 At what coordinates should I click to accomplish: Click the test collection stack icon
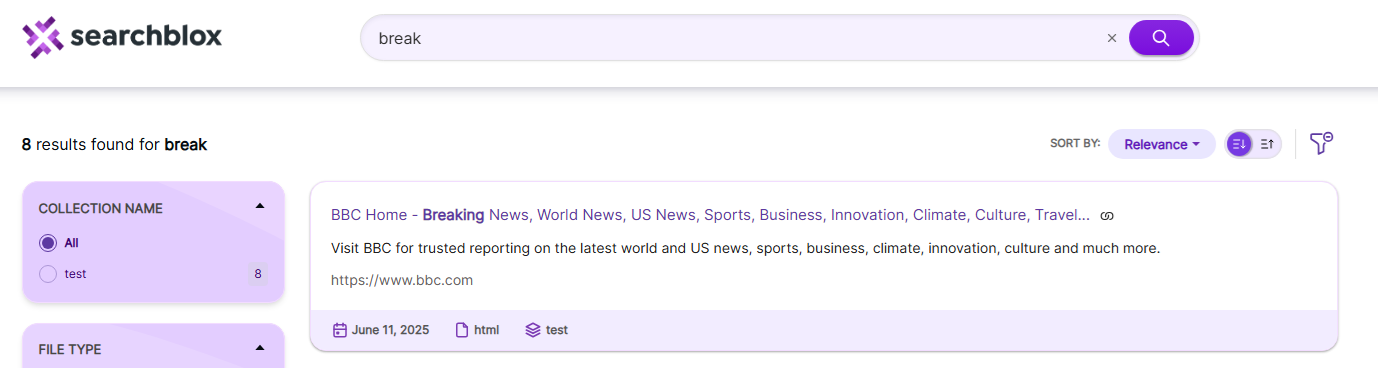pos(532,330)
